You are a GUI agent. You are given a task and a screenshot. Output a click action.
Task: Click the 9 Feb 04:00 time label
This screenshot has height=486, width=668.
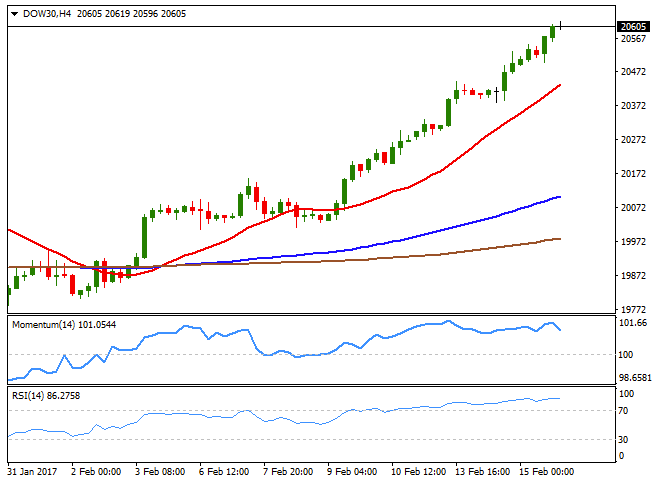(351, 472)
